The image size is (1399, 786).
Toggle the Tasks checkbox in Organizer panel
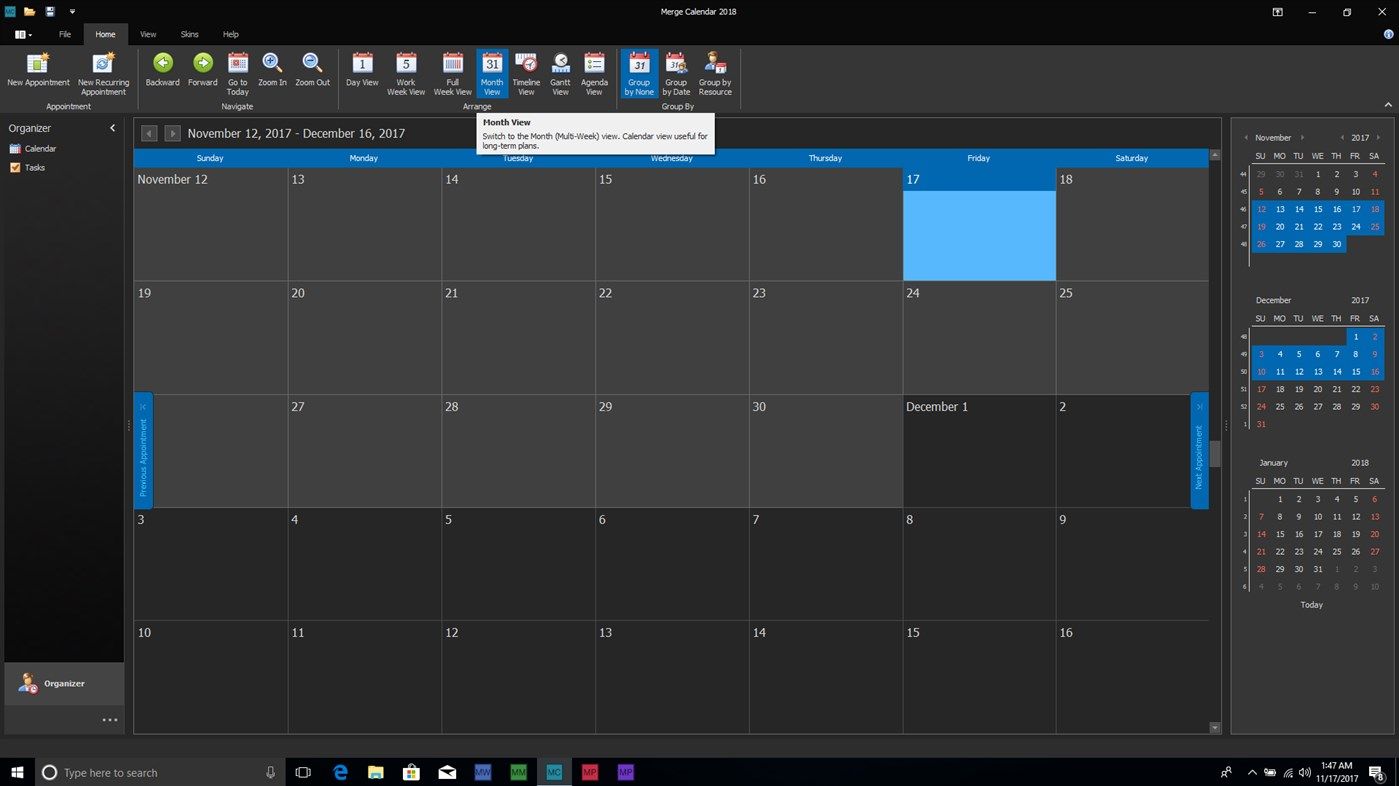[x=16, y=167]
